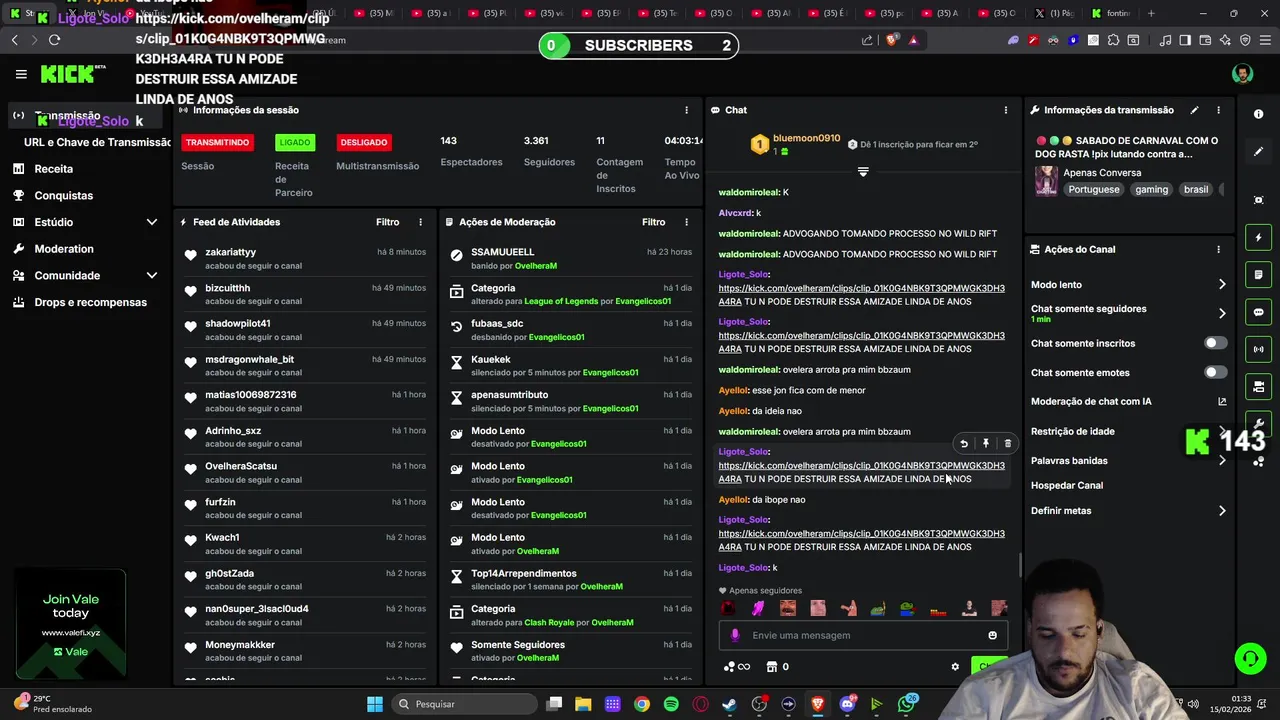Open bluemoon0910 leaderboard entry
Viewport: 1280px width, 720px height.
pos(795,144)
